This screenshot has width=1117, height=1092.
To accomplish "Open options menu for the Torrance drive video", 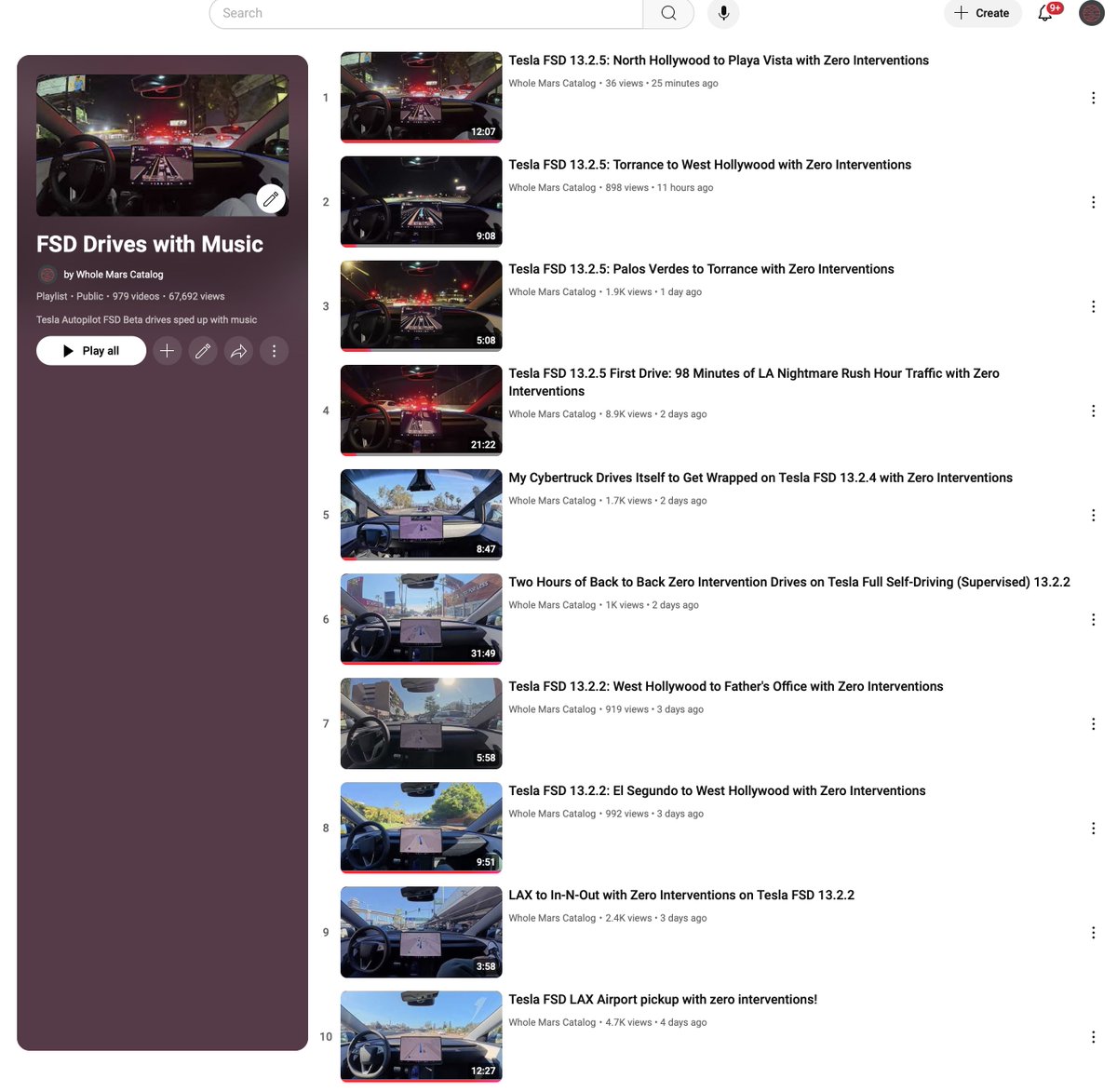I will coord(1093,202).
